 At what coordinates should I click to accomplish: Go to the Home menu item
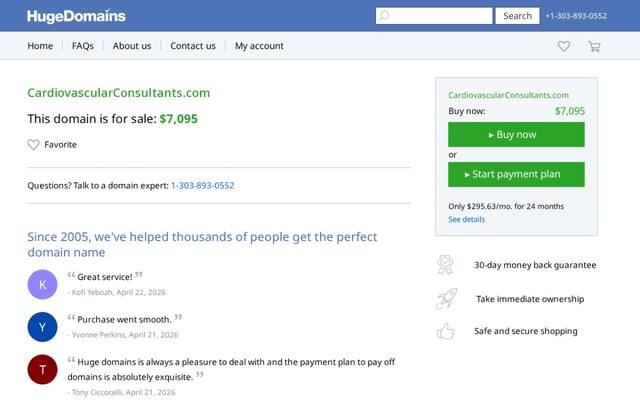pyautogui.click(x=40, y=46)
